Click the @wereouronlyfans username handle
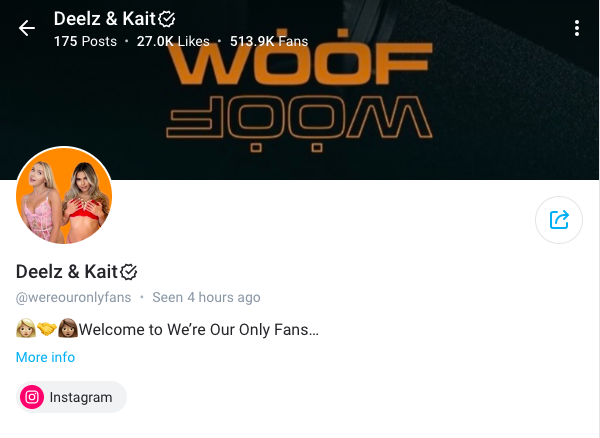Viewport: 600px width, 438px height. 73,297
